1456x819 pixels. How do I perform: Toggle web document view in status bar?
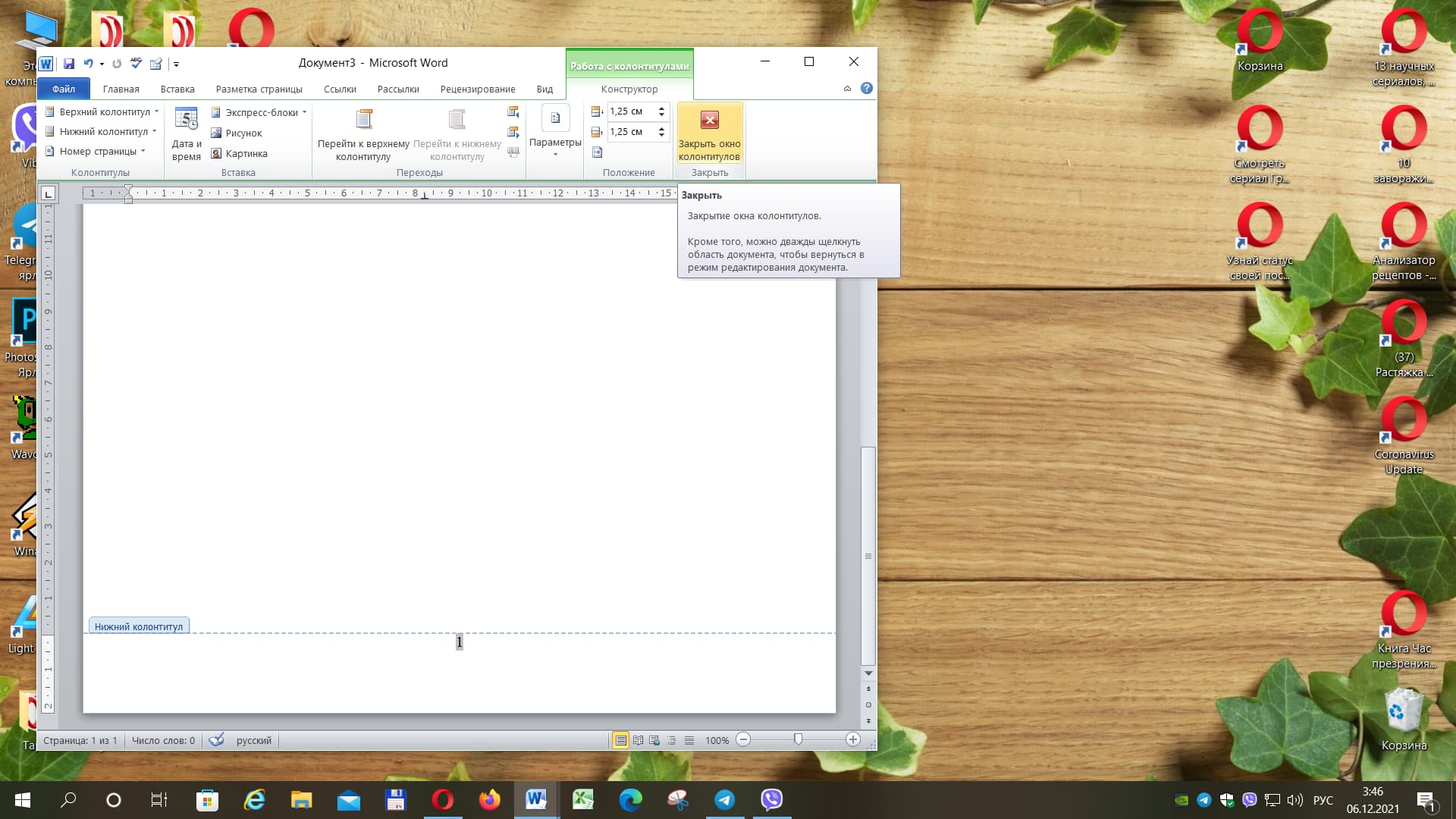654,740
